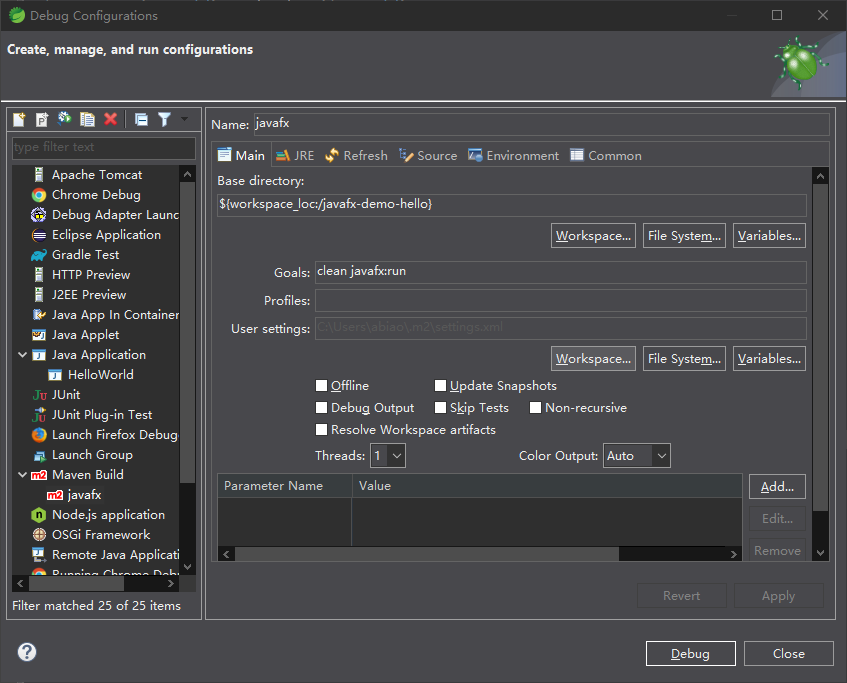Switch to the Source tab
The width and height of the screenshot is (847, 683).
[x=428, y=156]
